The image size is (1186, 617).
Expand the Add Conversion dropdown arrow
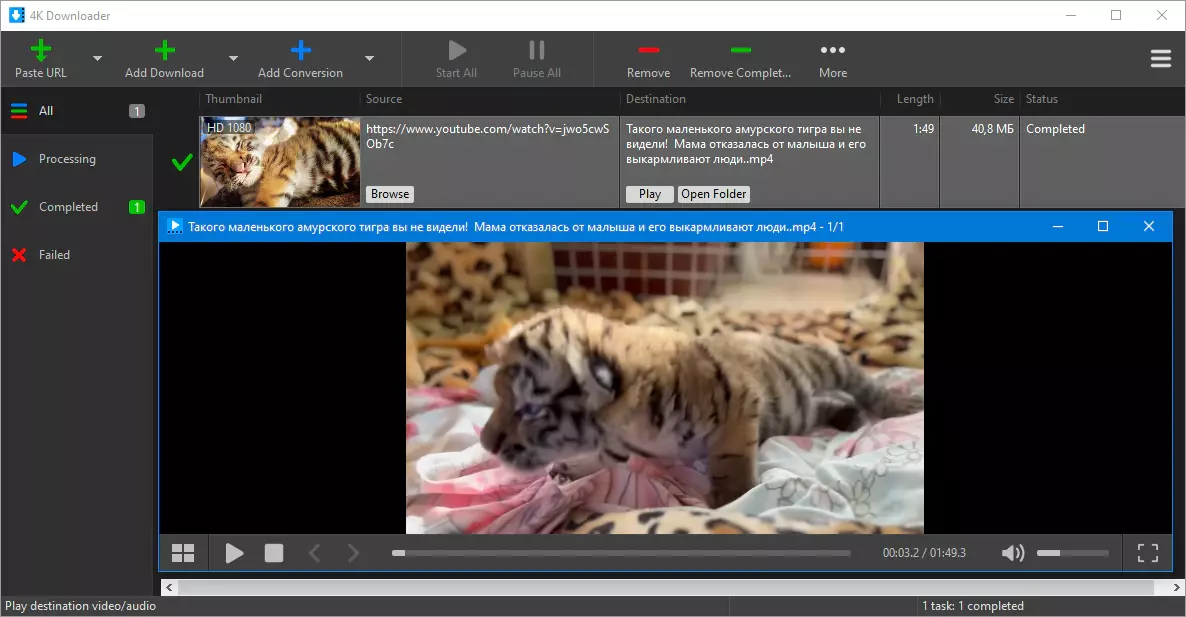(x=369, y=59)
